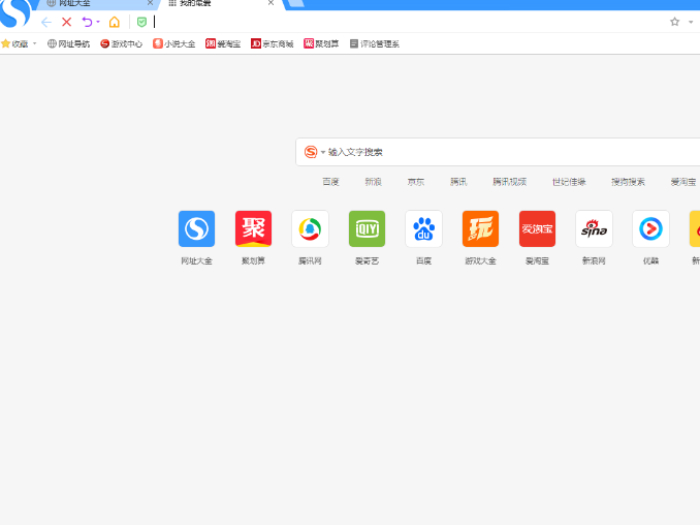Click the 腾讯视频 quick link
This screenshot has width=700, height=525.
tap(509, 182)
